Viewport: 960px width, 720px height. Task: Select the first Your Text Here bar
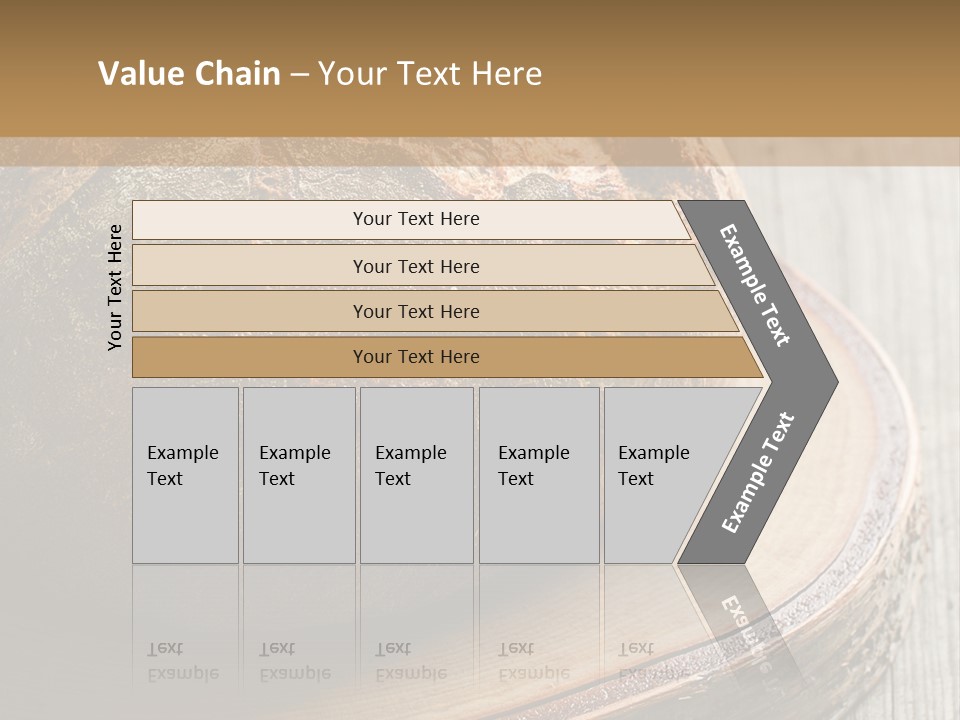click(415, 219)
